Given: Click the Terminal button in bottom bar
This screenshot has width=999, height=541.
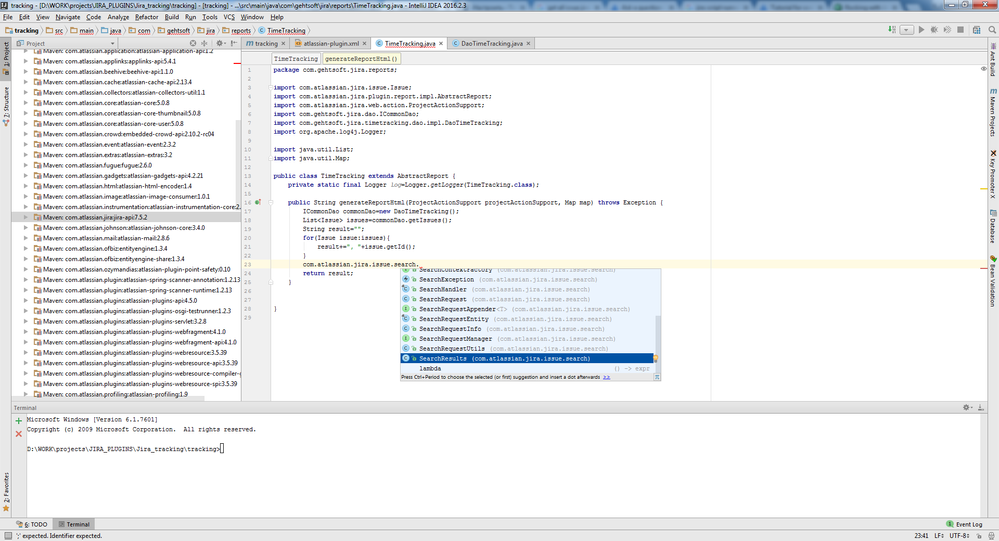Looking at the screenshot, I should tap(74, 524).
